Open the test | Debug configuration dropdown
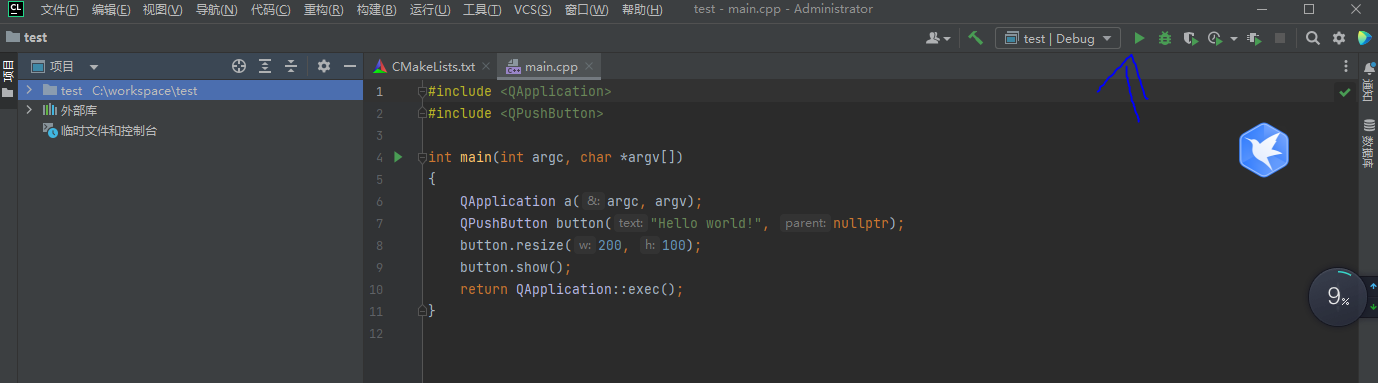1378x383 pixels. tap(1058, 38)
